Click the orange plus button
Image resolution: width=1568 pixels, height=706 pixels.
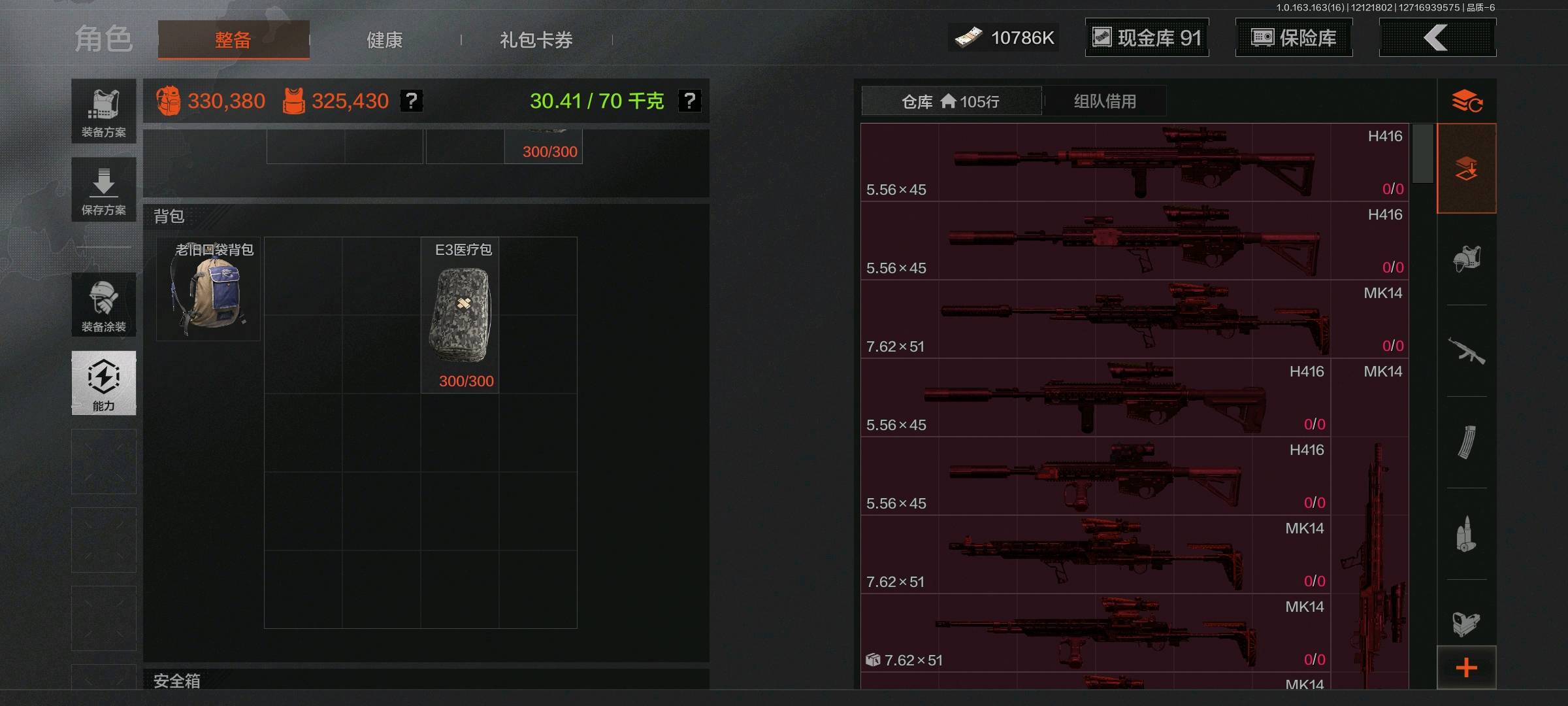(1467, 667)
